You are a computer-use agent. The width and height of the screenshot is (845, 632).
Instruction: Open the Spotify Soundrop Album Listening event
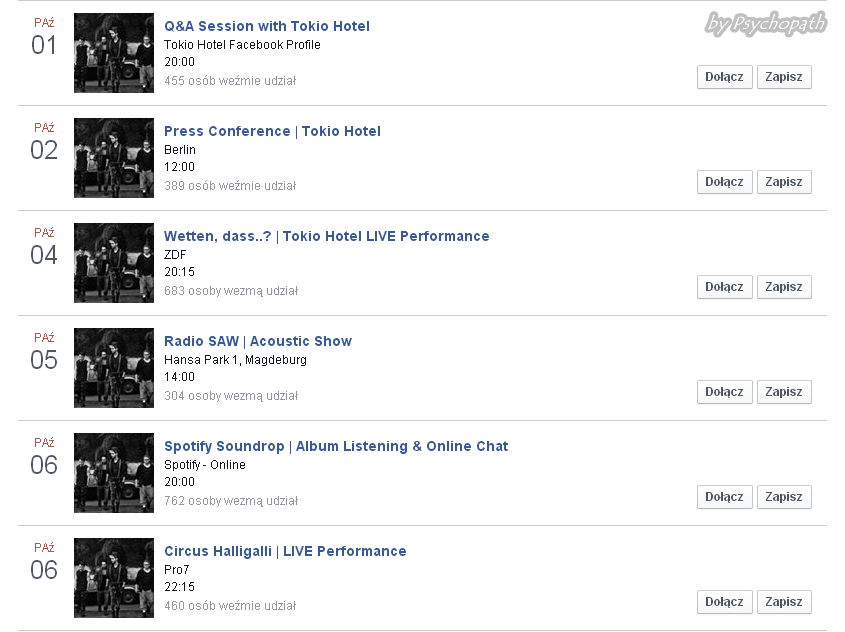[336, 447]
